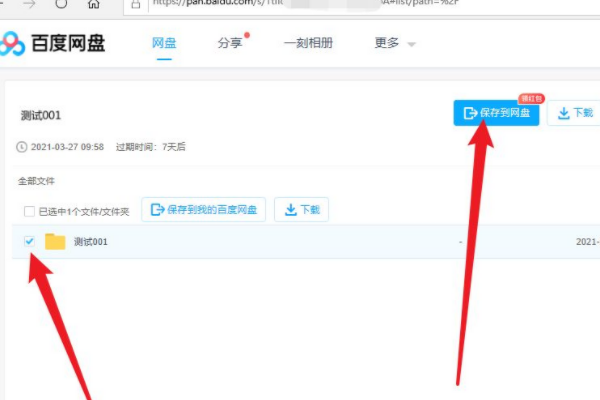The width and height of the screenshot is (600, 400).
Task: Uncheck the 测试001 folder checkbox
Action: [29, 241]
